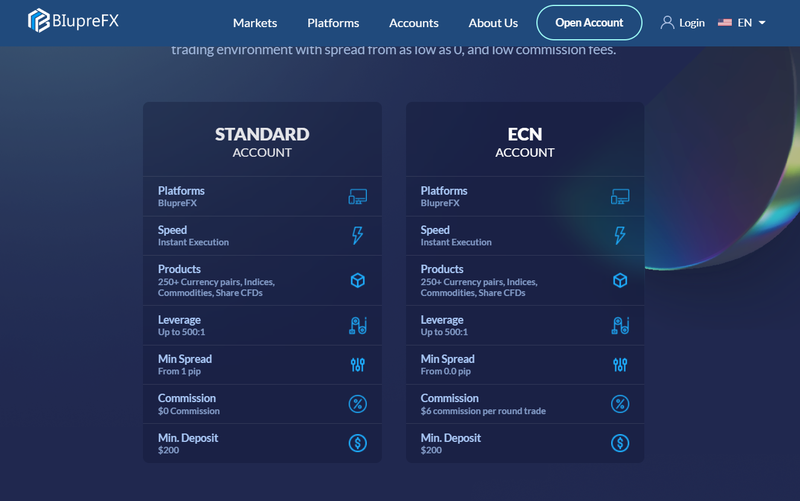800x501 pixels.
Task: Open the Markets menu
Action: tap(255, 23)
